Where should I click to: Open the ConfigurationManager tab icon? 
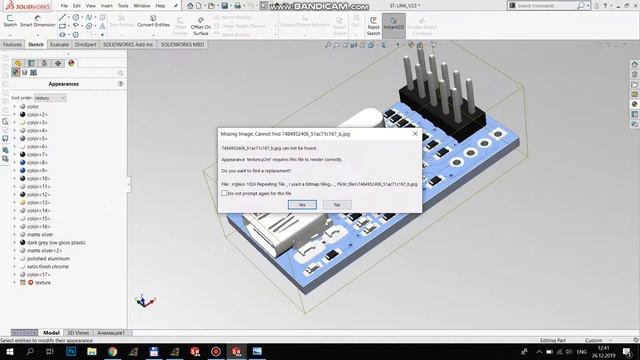(44, 63)
